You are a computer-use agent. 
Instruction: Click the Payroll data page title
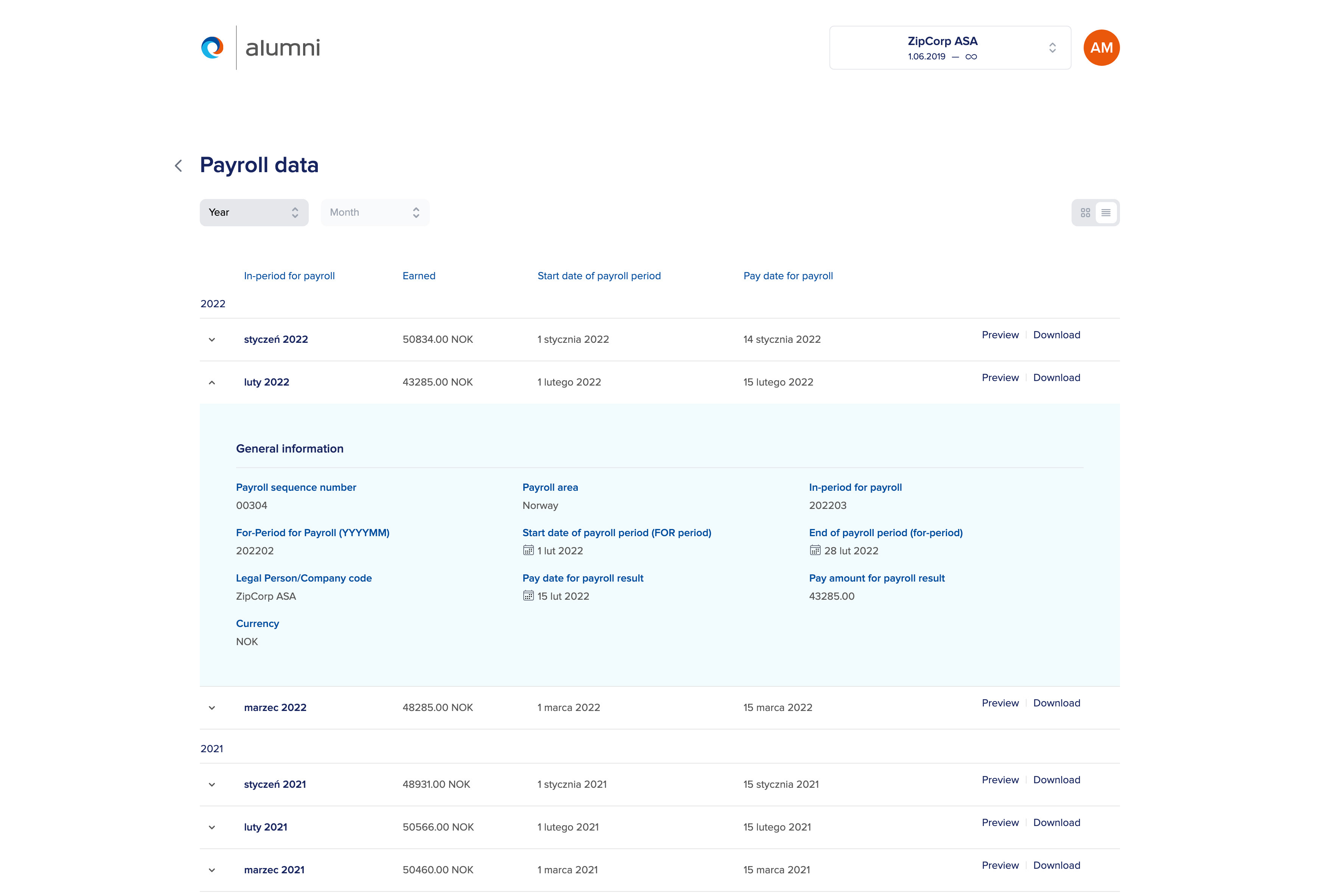coord(259,165)
